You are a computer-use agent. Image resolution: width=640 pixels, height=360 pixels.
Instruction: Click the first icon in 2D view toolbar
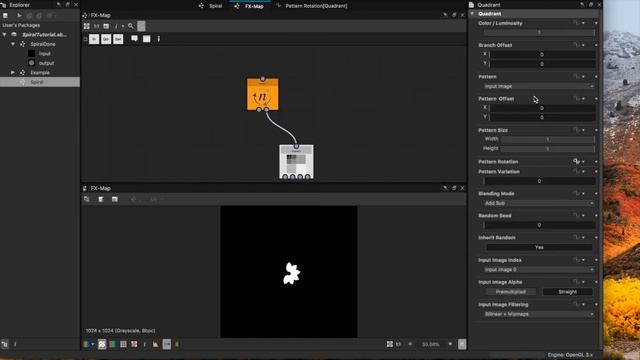tap(87, 199)
